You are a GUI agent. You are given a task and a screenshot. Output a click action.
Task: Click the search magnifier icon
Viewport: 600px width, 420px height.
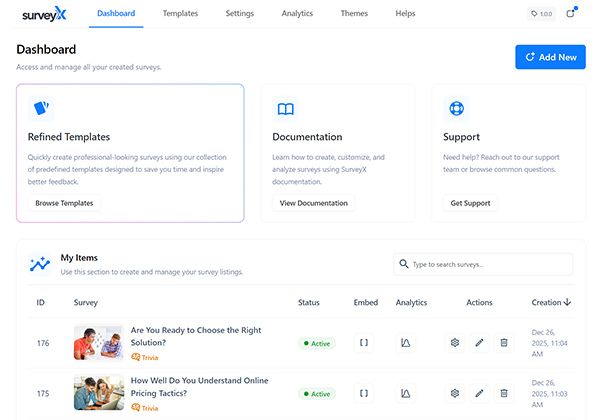404,264
